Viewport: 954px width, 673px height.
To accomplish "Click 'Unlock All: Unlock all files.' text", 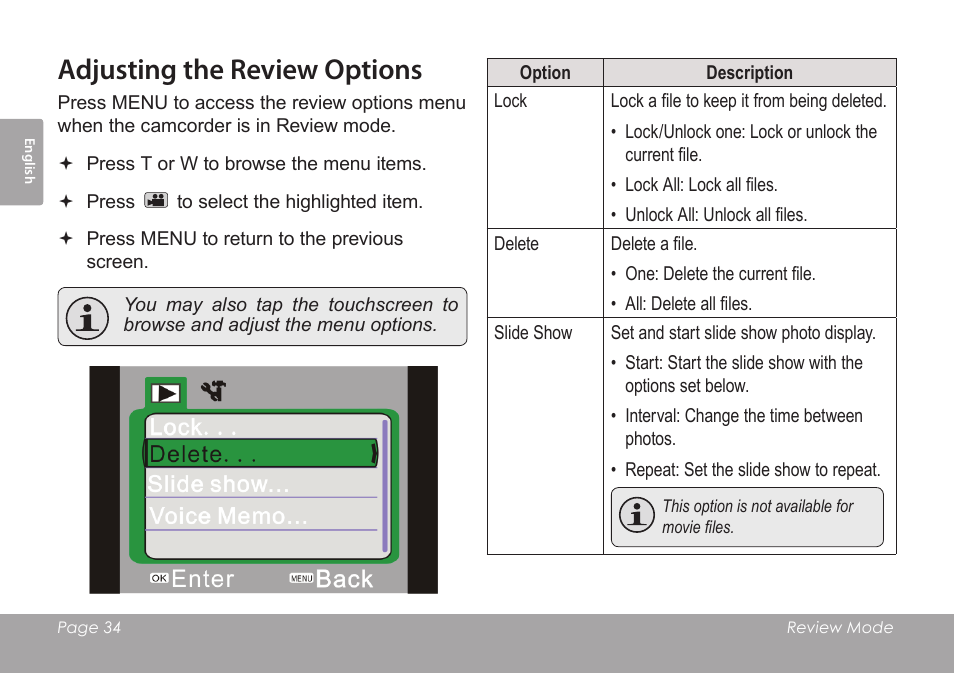I will (x=716, y=215).
